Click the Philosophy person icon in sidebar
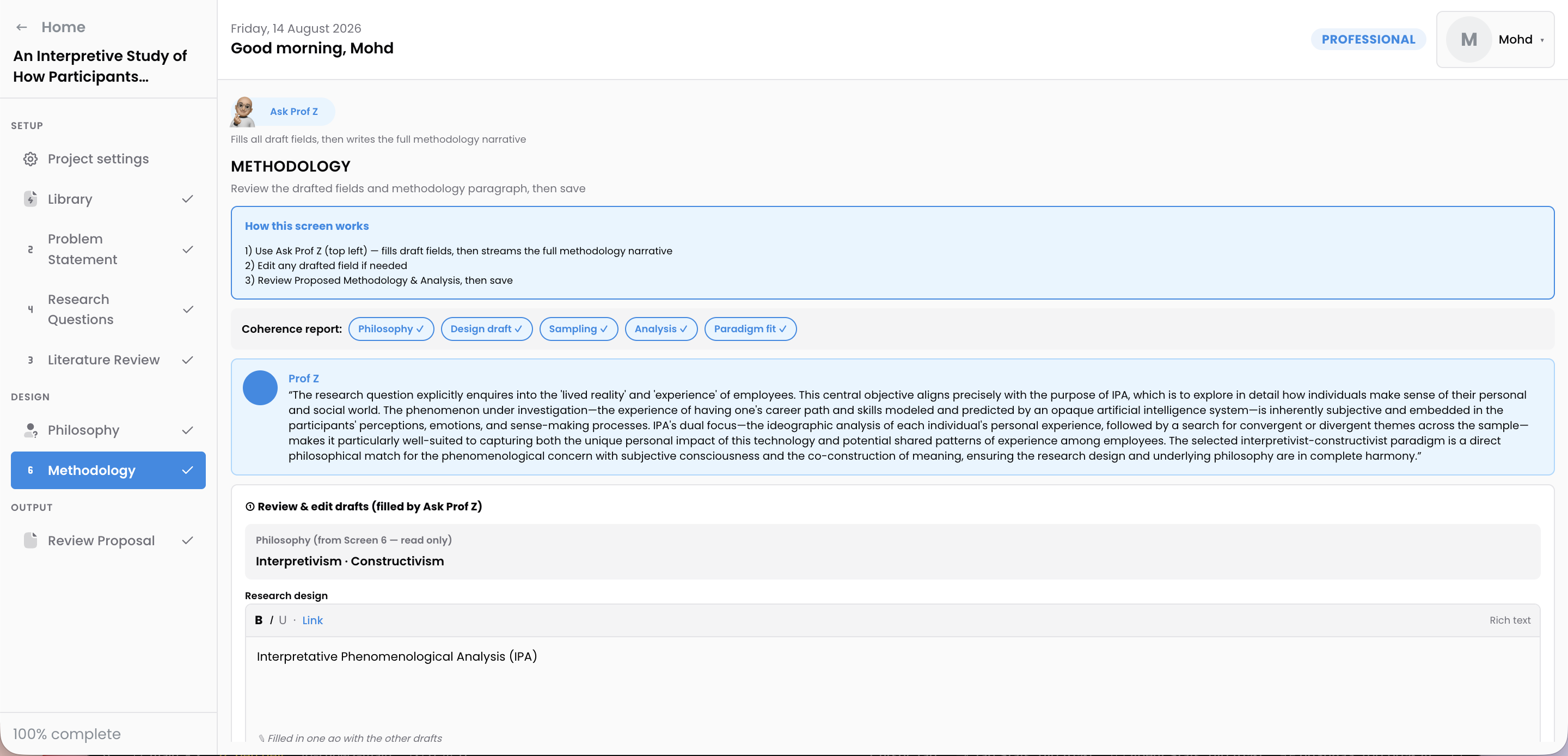 [x=30, y=430]
